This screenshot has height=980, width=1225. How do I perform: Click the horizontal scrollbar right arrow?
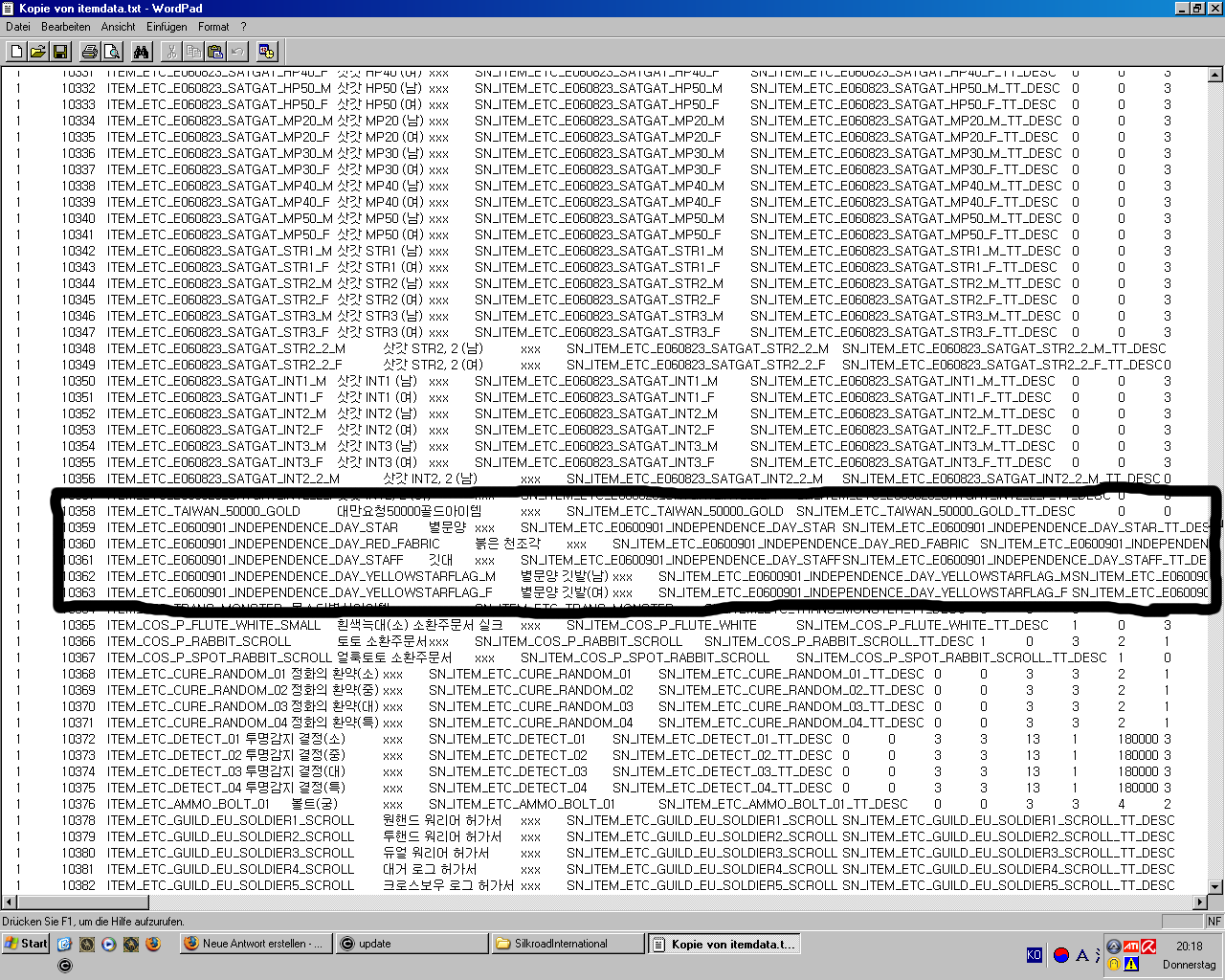[1200, 902]
